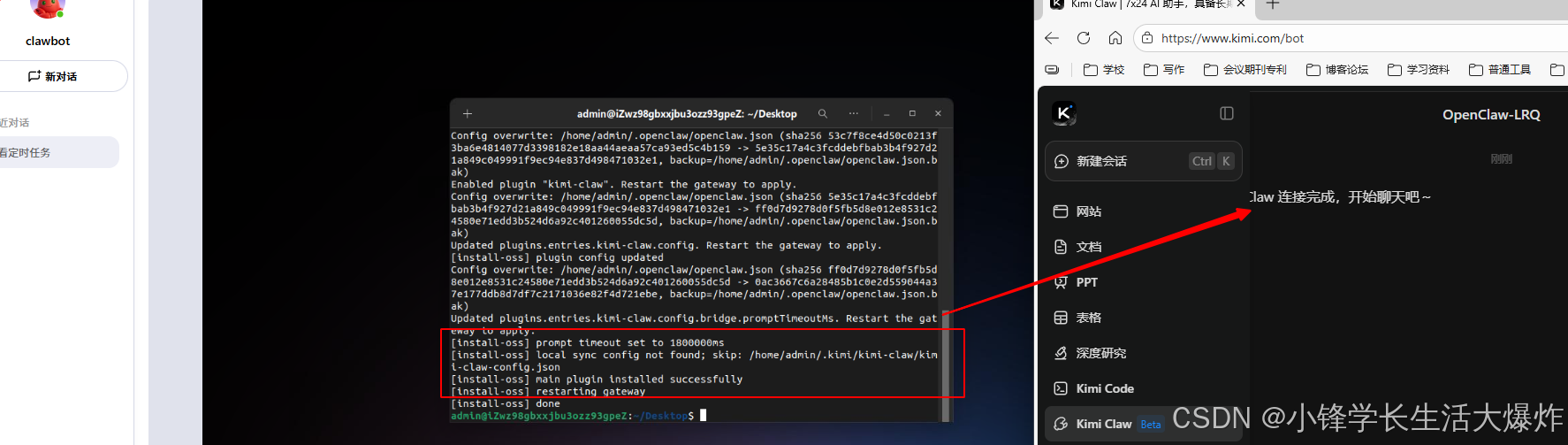The image size is (1568, 445).
Task: Click the Kimi Claw tab title
Action: (1151, 4)
